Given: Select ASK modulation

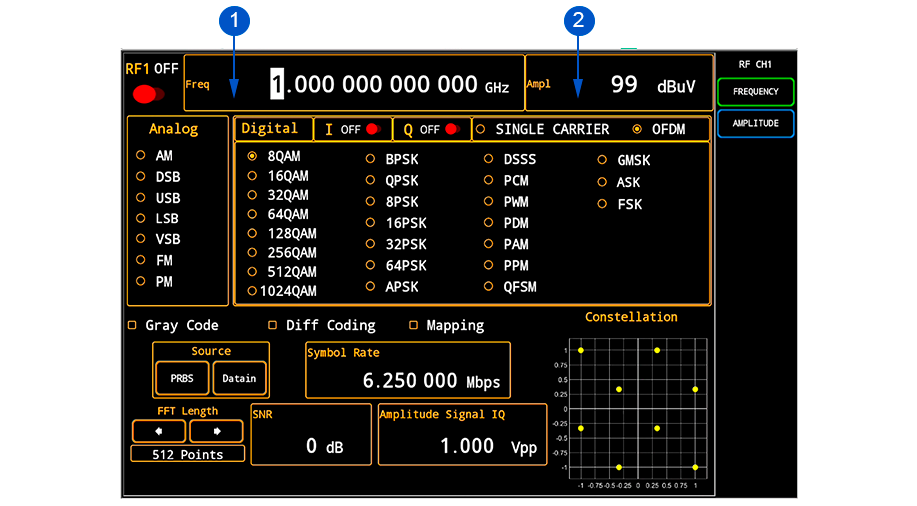Looking at the screenshot, I should coord(602,182).
